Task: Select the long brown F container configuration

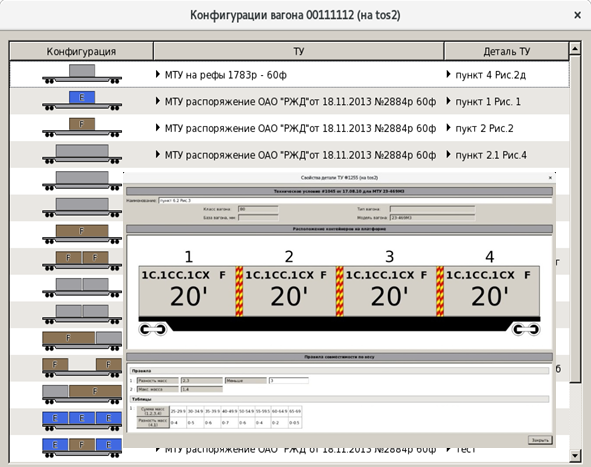Action: (x=82, y=234)
